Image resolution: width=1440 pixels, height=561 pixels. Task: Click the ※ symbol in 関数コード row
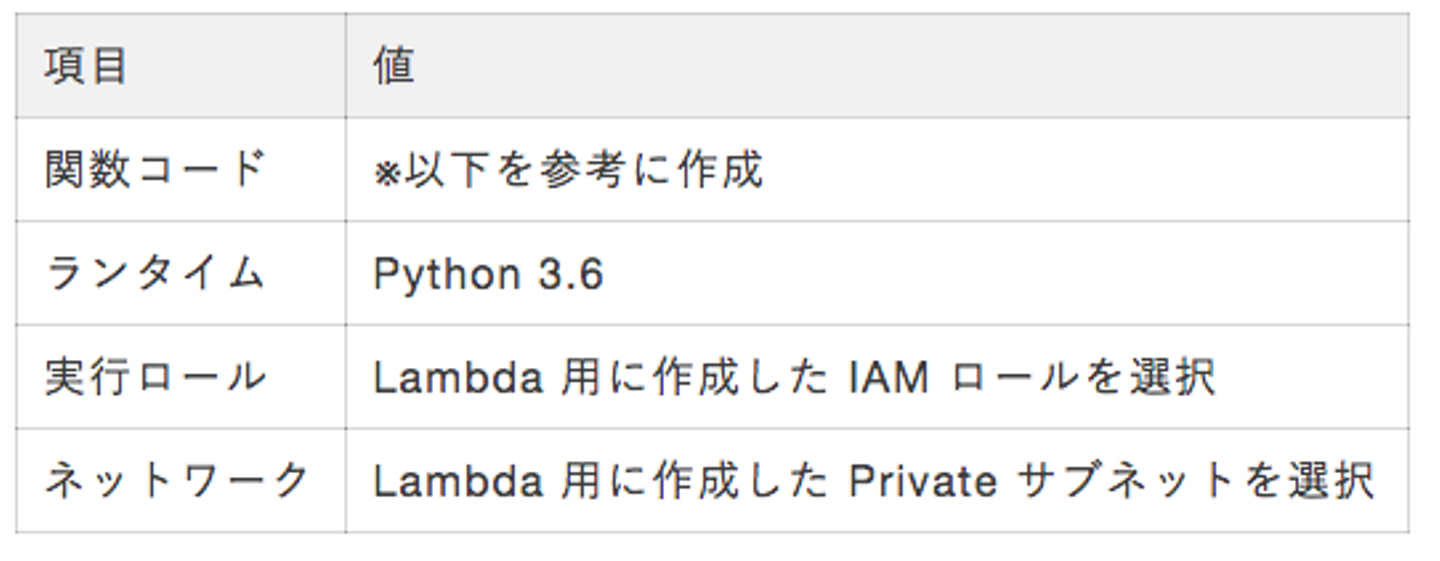(x=386, y=173)
